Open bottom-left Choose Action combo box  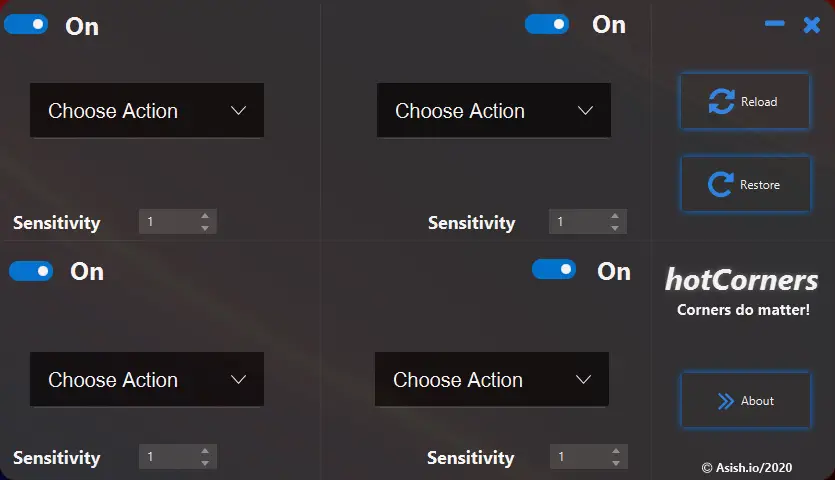click(147, 379)
